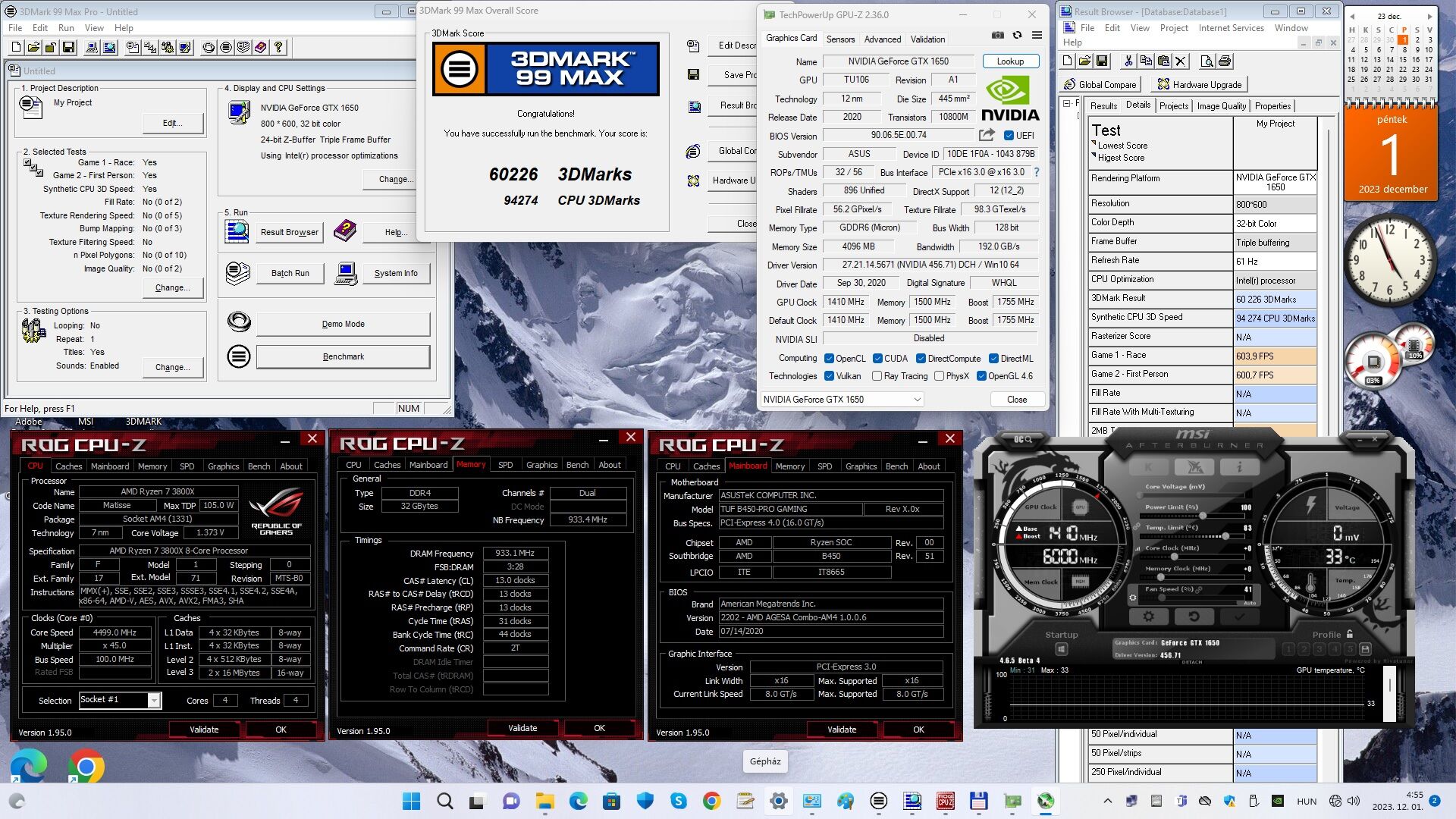Open GPU-Z hamburger menu icon
1456x819 pixels.
click(x=1037, y=35)
